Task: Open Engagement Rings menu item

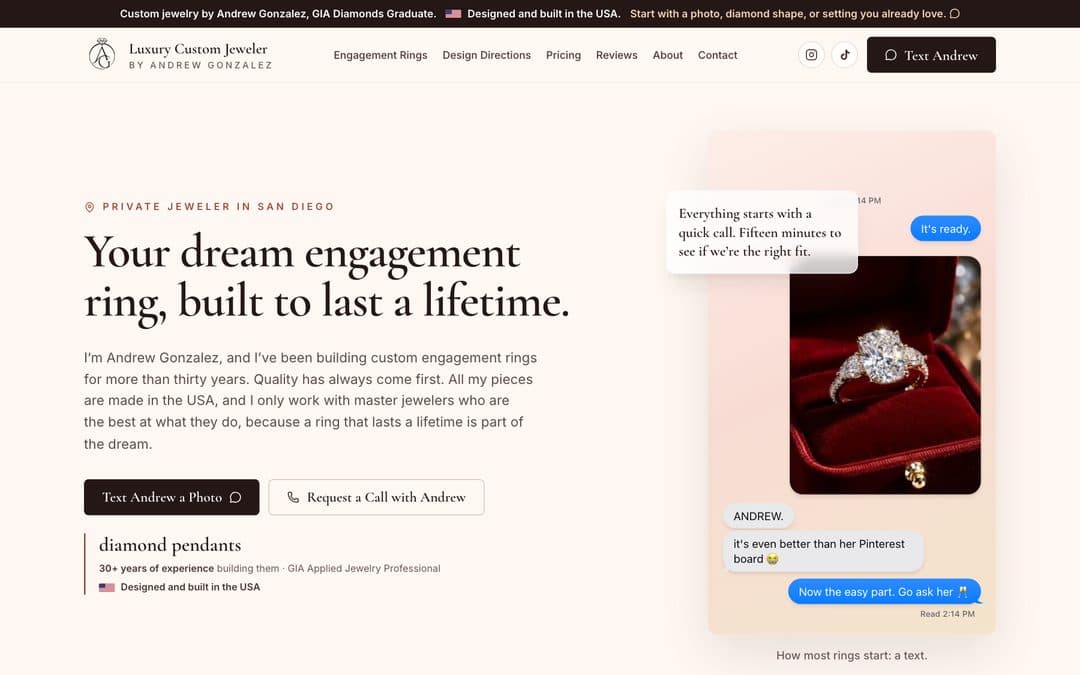Action: [x=380, y=55]
